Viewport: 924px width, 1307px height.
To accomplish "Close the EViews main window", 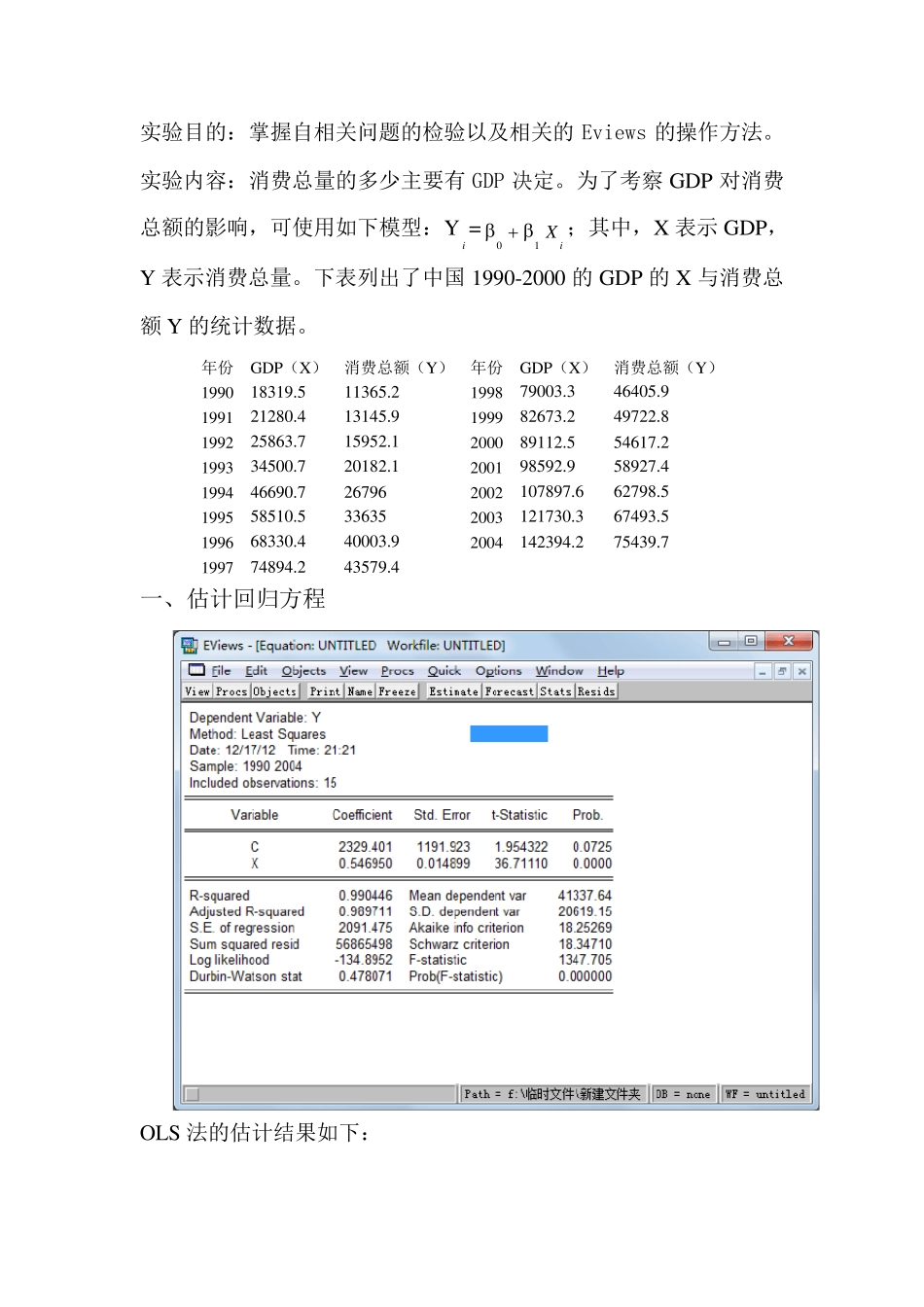I will pyautogui.click(x=790, y=642).
